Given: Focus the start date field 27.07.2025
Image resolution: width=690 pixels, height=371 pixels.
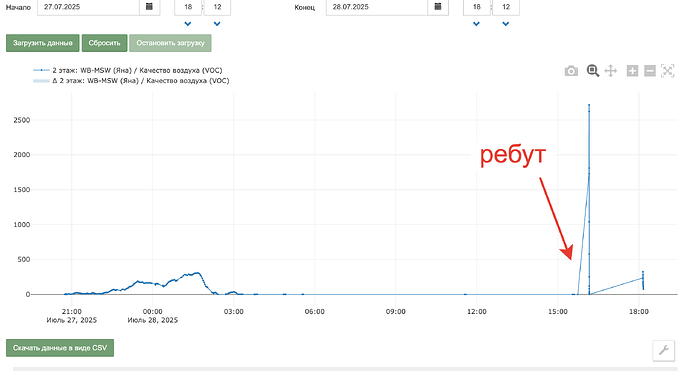Looking at the screenshot, I should point(88,7).
